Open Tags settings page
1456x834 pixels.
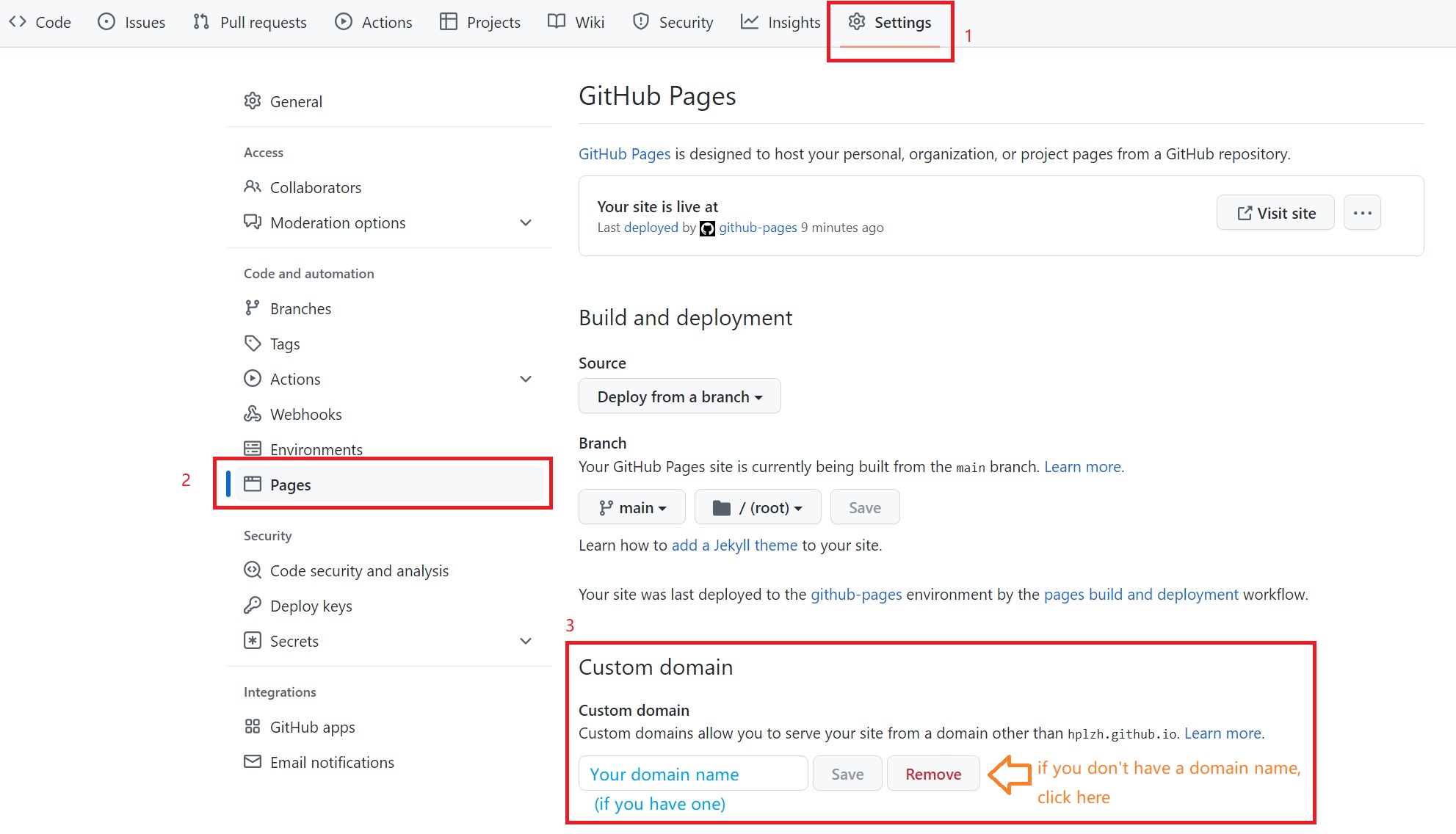[389, 344]
